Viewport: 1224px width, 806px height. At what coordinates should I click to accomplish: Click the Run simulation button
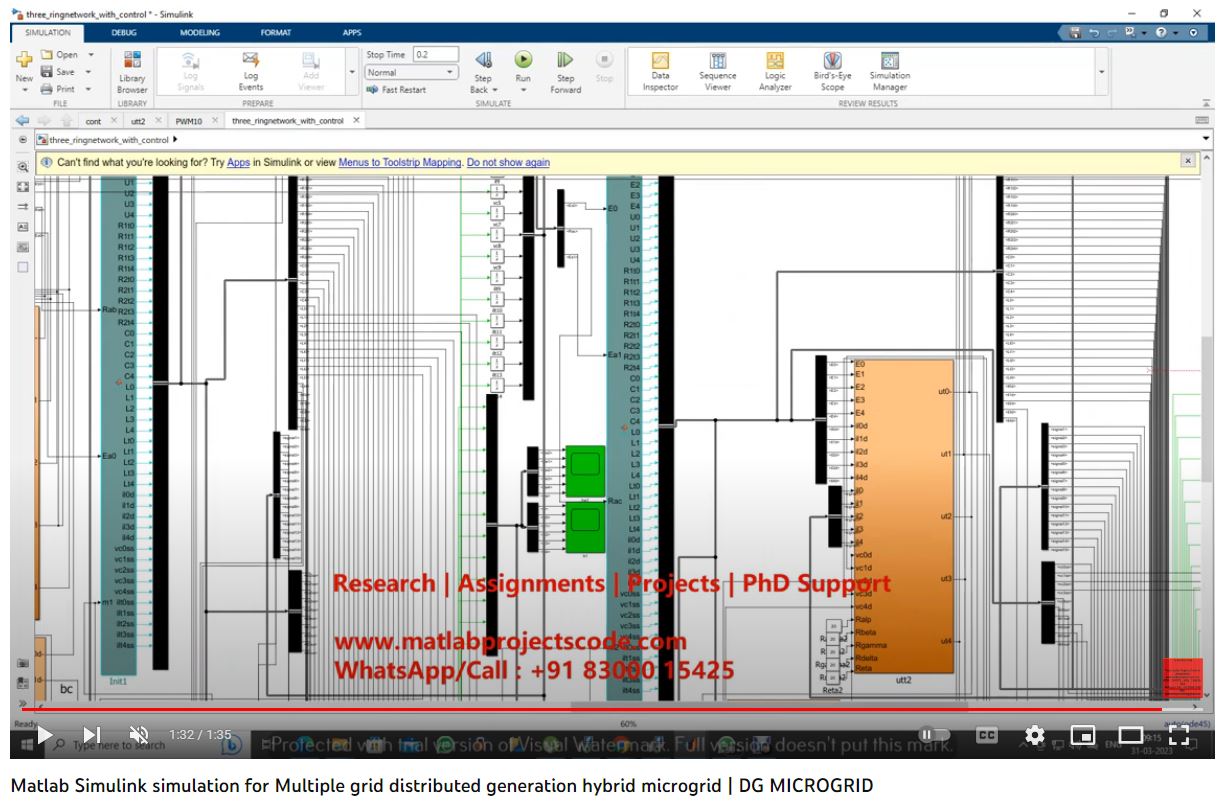[x=523, y=62]
